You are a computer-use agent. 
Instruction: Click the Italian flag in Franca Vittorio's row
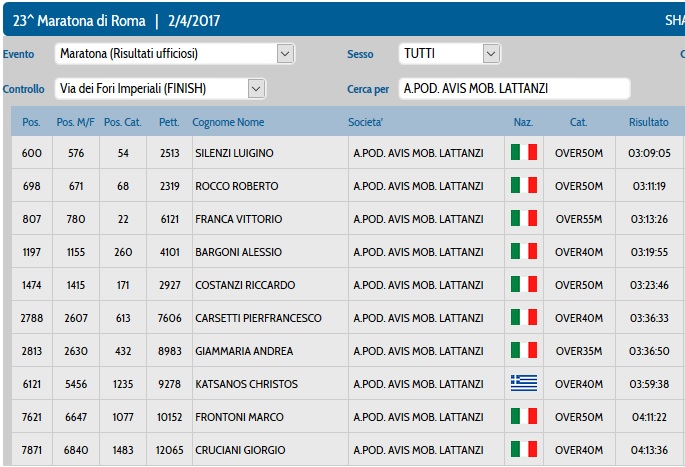pos(523,219)
